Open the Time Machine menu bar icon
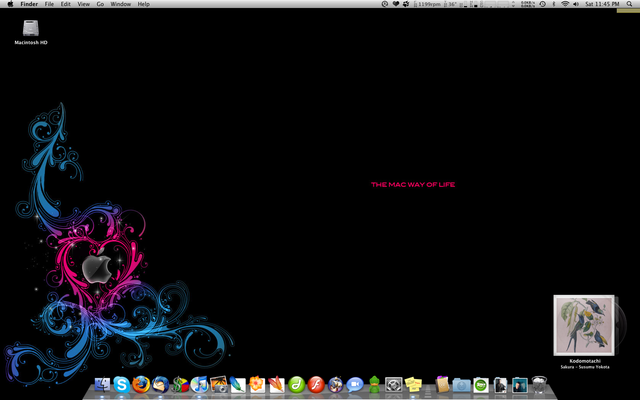This screenshot has width=640, height=400. [542, 4]
